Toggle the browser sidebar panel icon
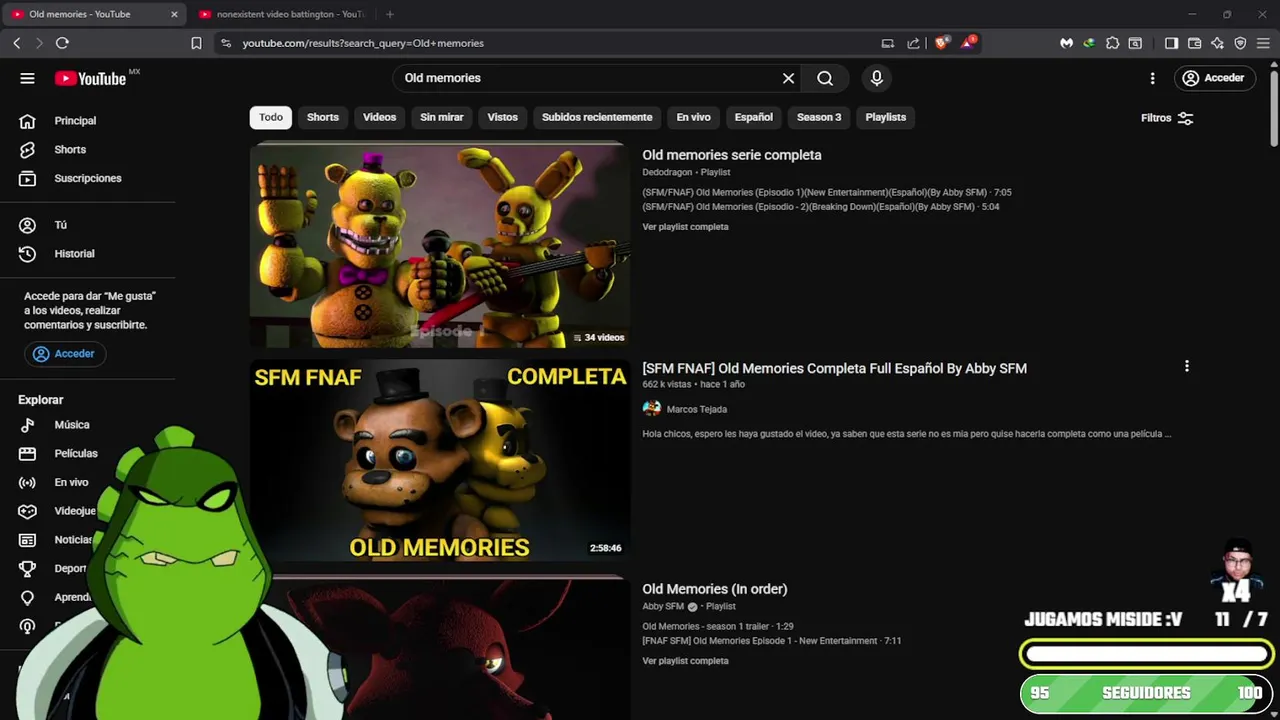Image resolution: width=1280 pixels, height=720 pixels. click(x=1171, y=43)
